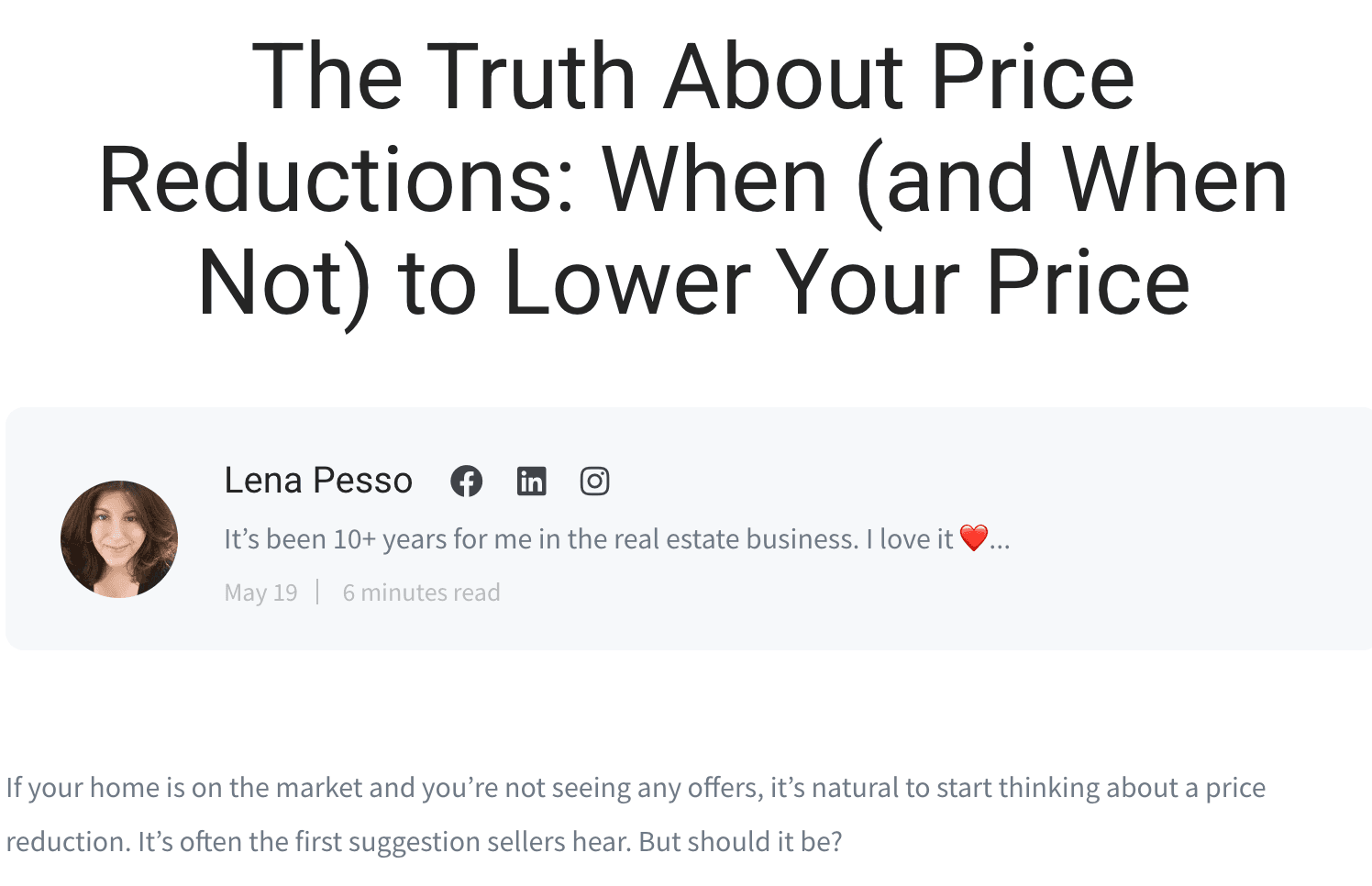The image size is (1372, 886).
Task: Open Lena Pesso's Facebook profile icon
Action: click(466, 481)
